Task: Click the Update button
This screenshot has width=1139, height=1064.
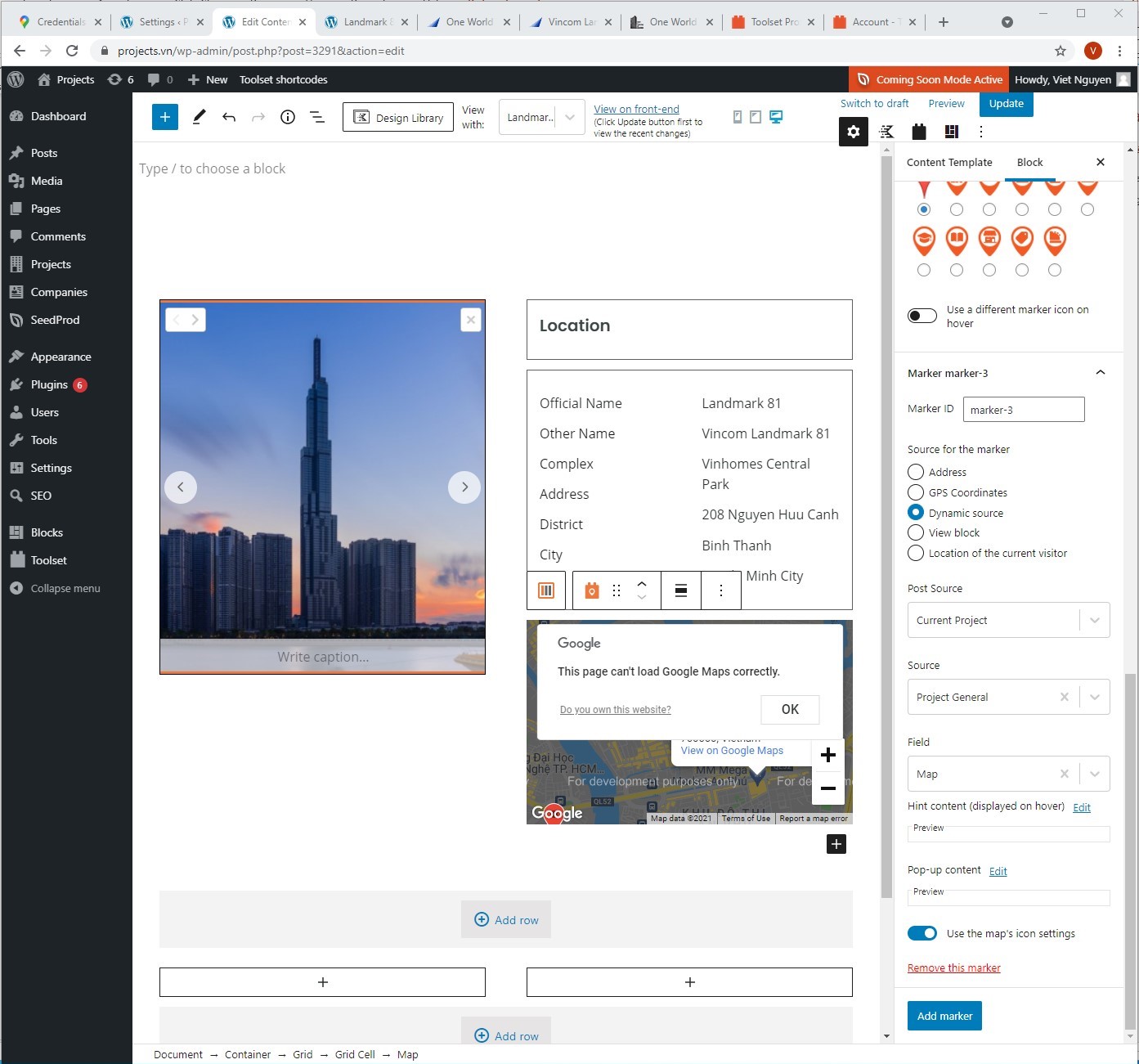Action: (x=1006, y=104)
